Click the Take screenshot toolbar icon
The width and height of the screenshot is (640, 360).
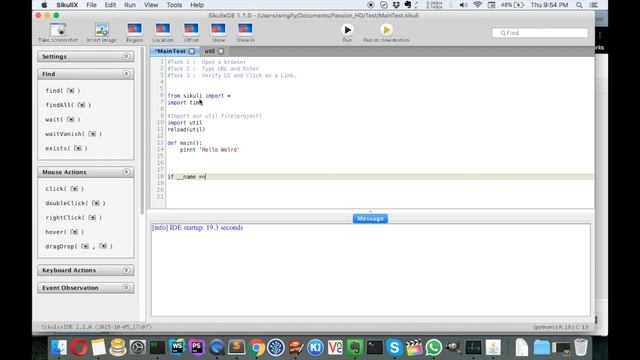[58, 33]
